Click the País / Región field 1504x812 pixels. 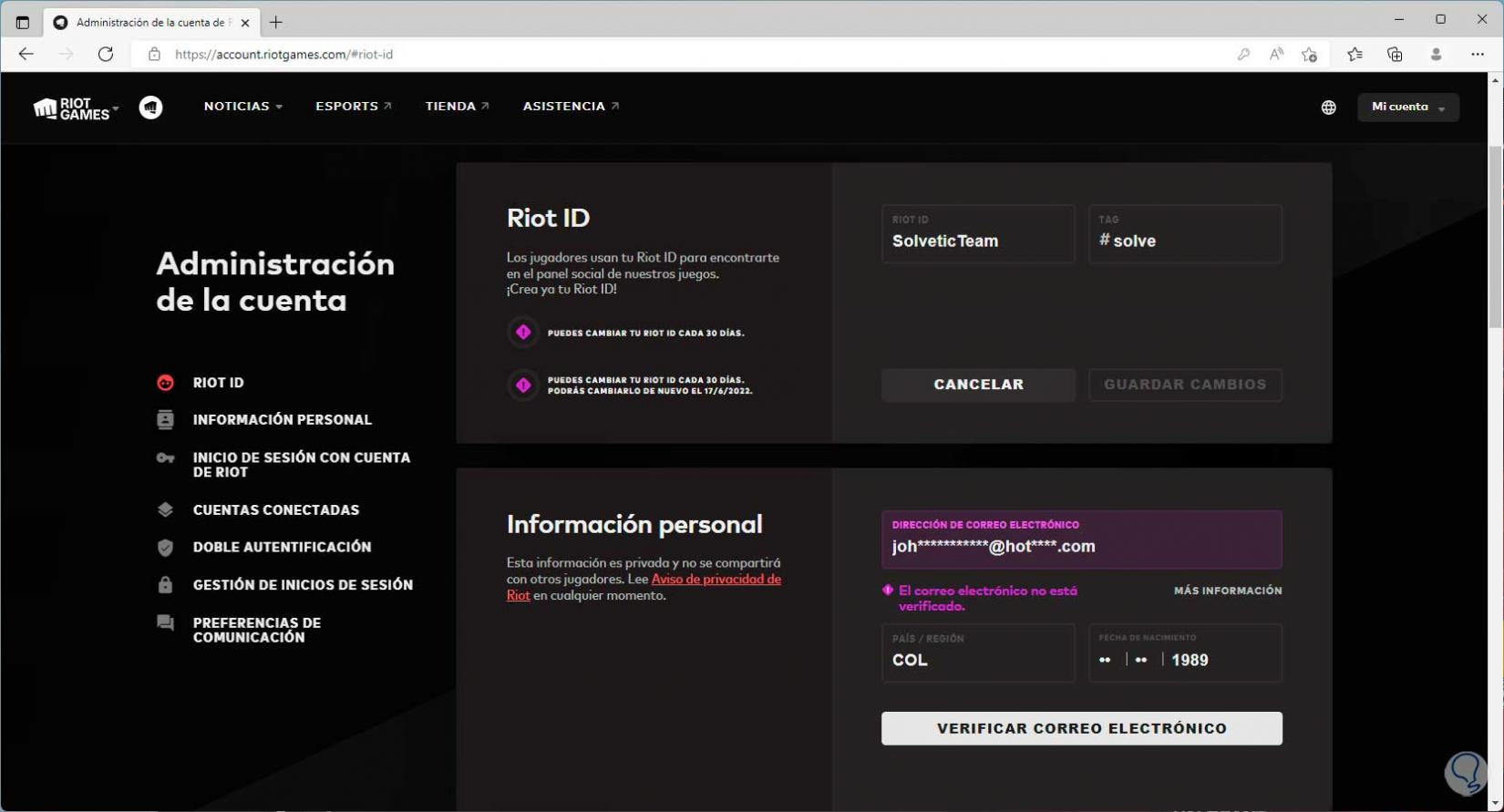(978, 653)
